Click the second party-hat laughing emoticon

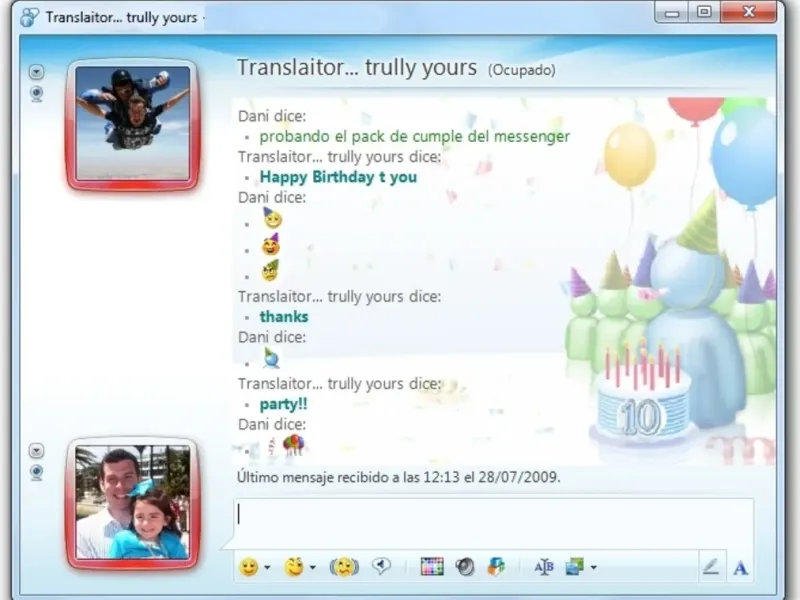click(271, 245)
